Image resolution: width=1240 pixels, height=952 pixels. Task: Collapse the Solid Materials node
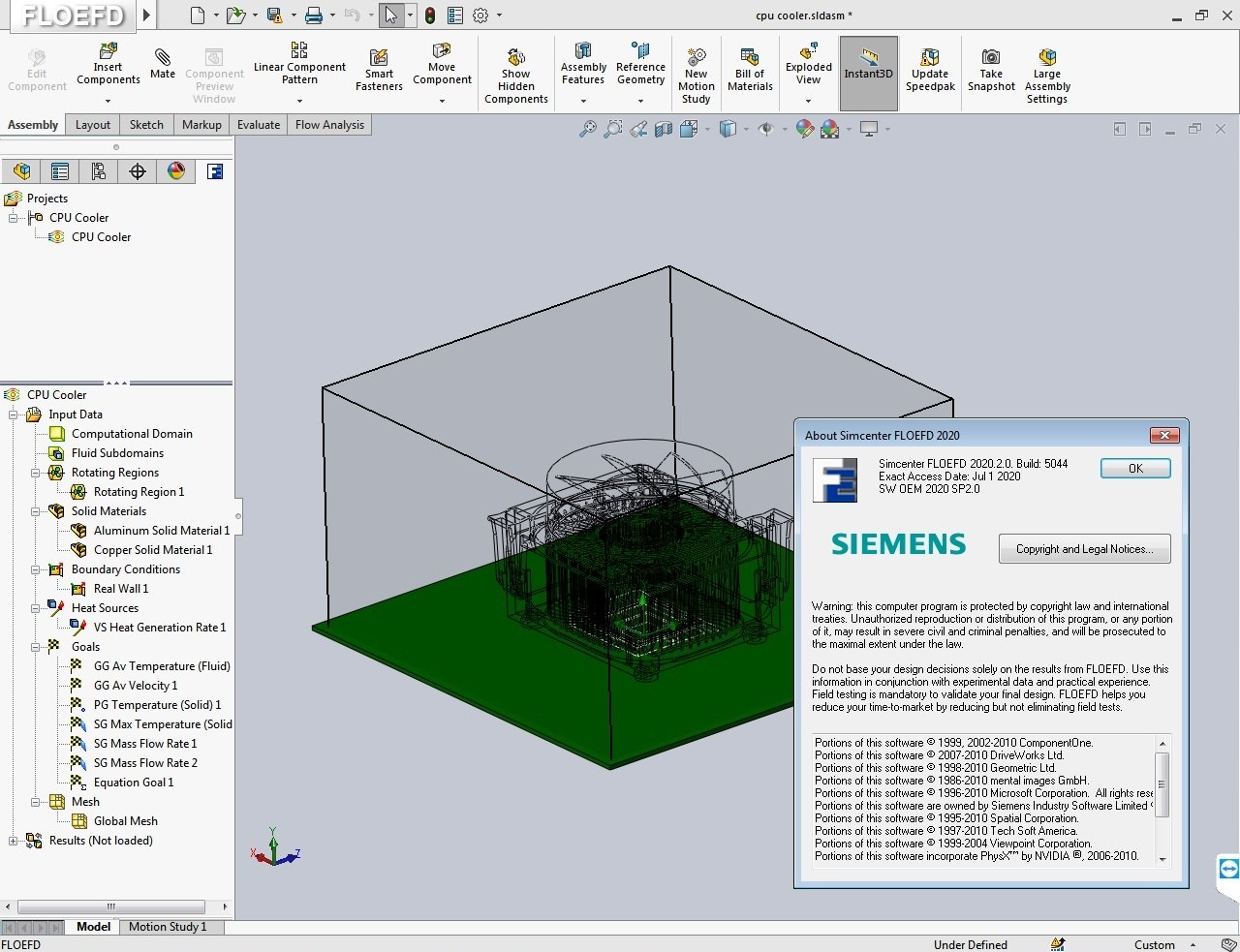pyautogui.click(x=36, y=511)
